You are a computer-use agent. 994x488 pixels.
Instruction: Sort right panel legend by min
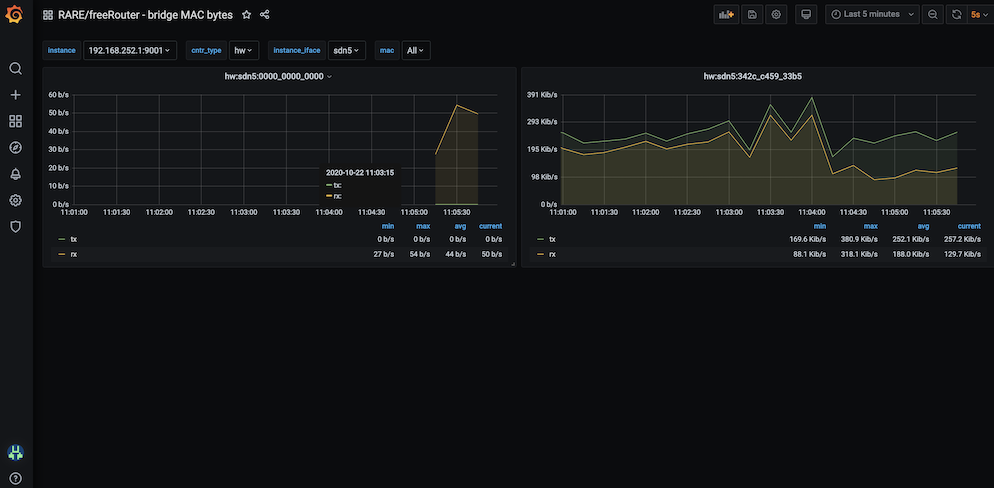[x=820, y=226]
